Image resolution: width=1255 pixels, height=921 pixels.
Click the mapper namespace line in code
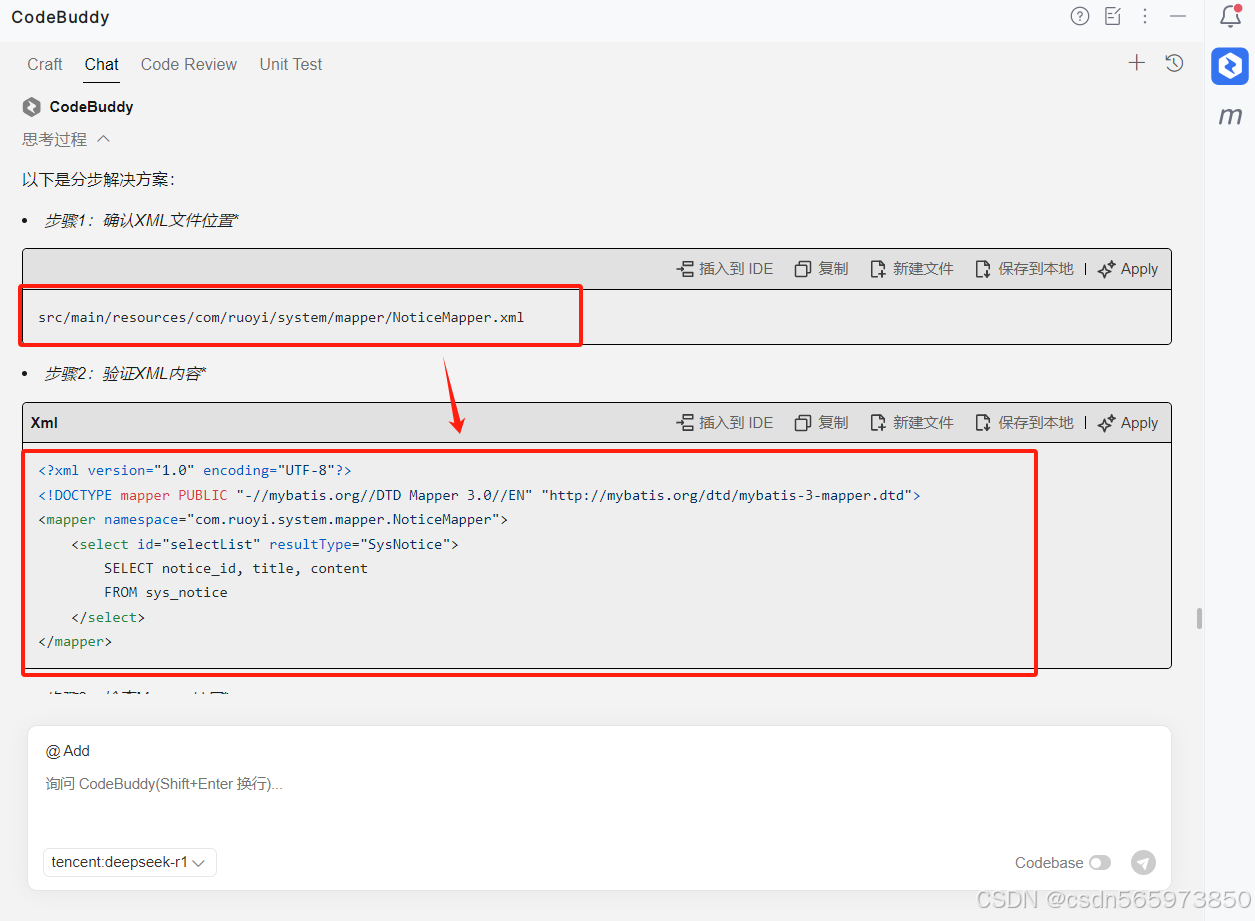[x=273, y=520]
